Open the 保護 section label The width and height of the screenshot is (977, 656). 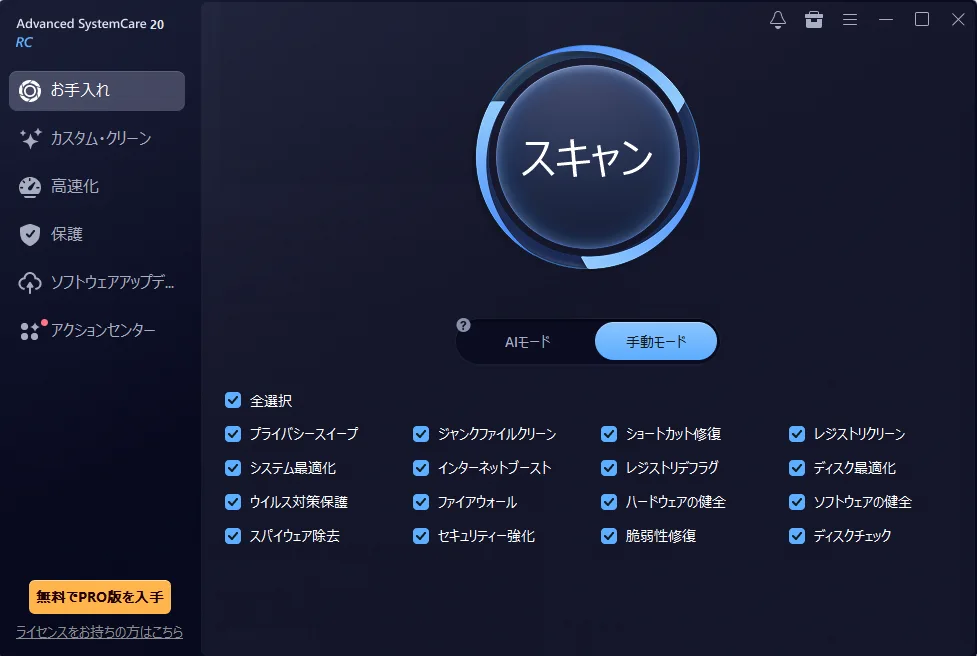click(67, 234)
